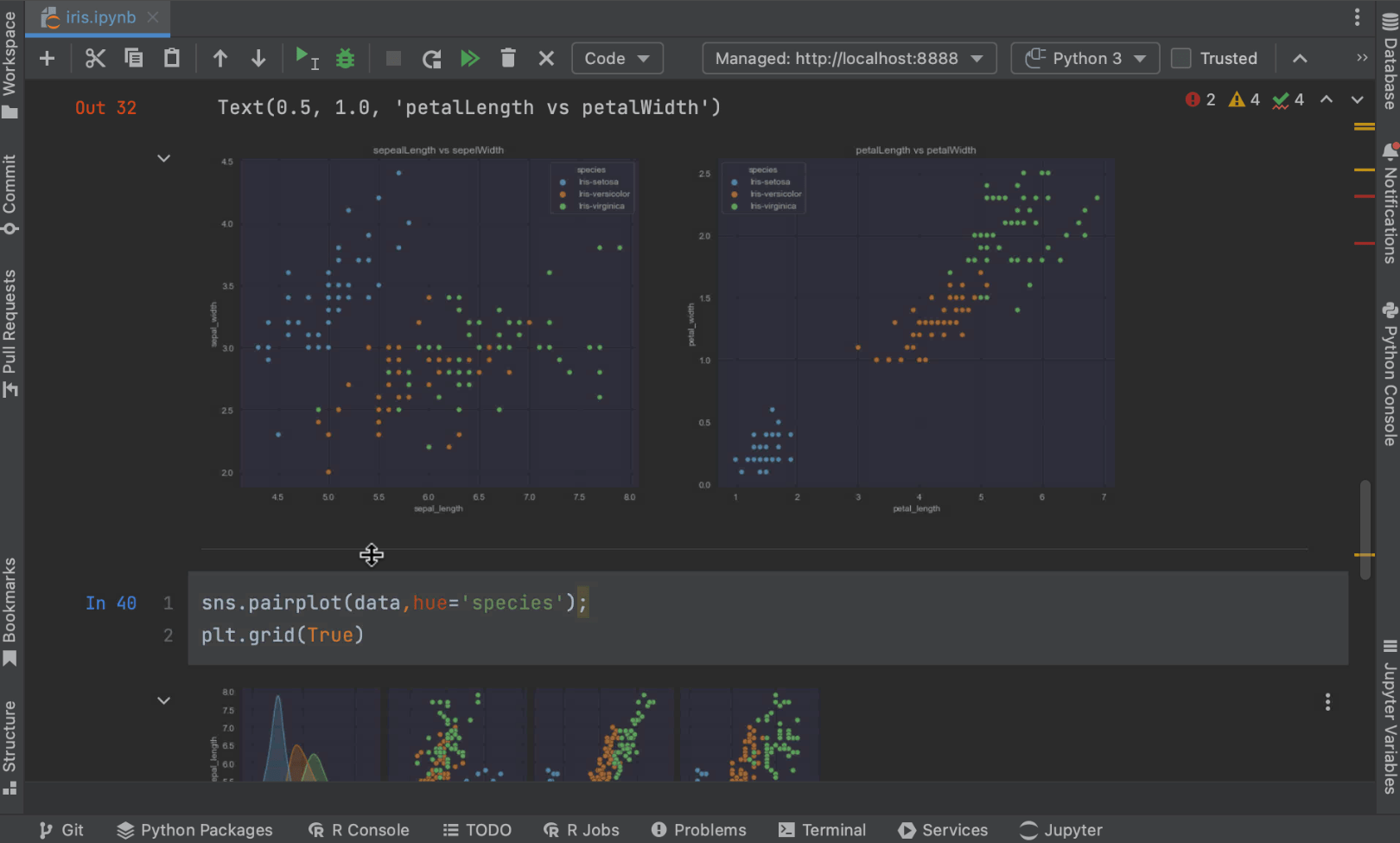Click the pairplot code line in cell

393,603
